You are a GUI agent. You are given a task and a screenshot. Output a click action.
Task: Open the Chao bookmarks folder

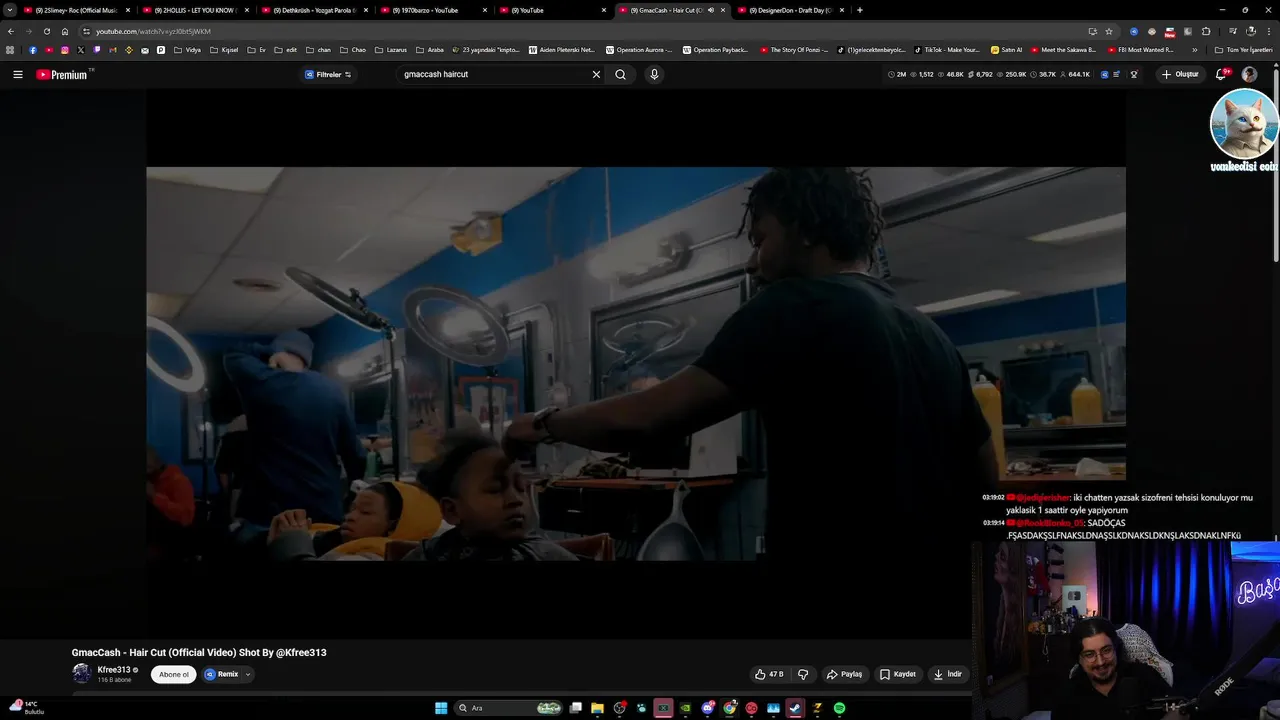tap(353, 49)
